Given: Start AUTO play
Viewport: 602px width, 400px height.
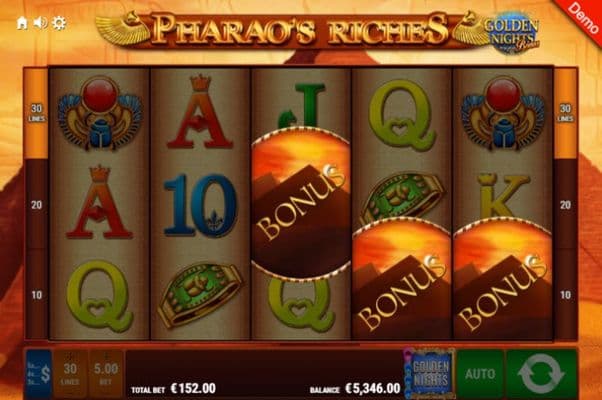Looking at the screenshot, I should point(480,373).
